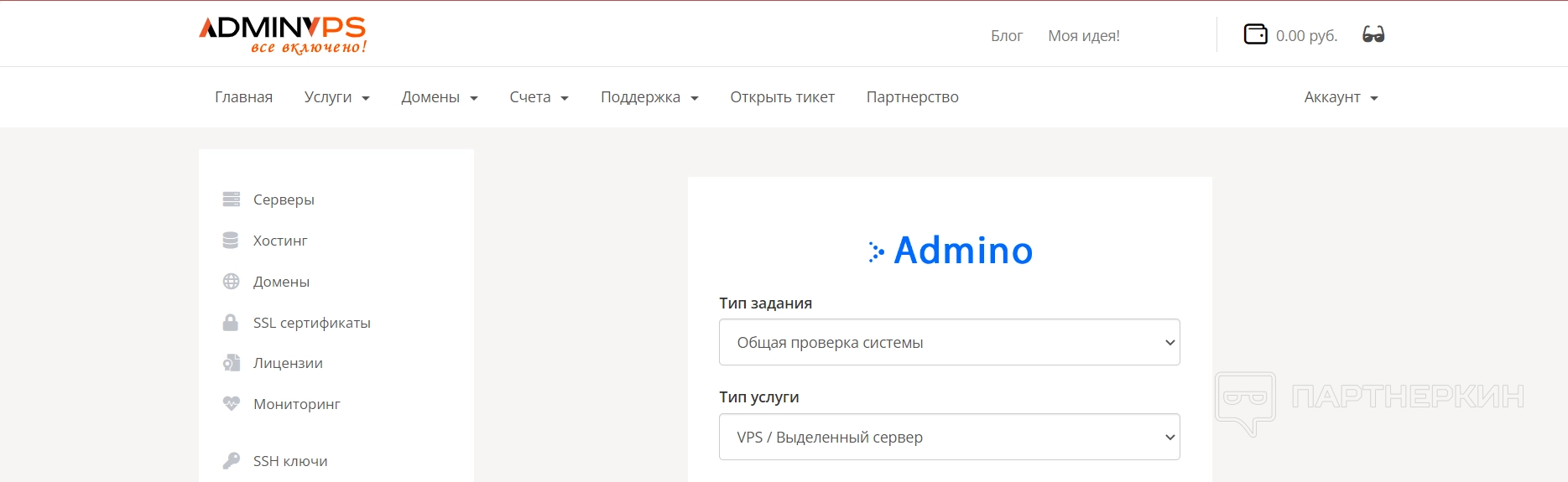Click the Серверы server icon in sidebar
This screenshot has width=1568, height=482.
tap(232, 200)
